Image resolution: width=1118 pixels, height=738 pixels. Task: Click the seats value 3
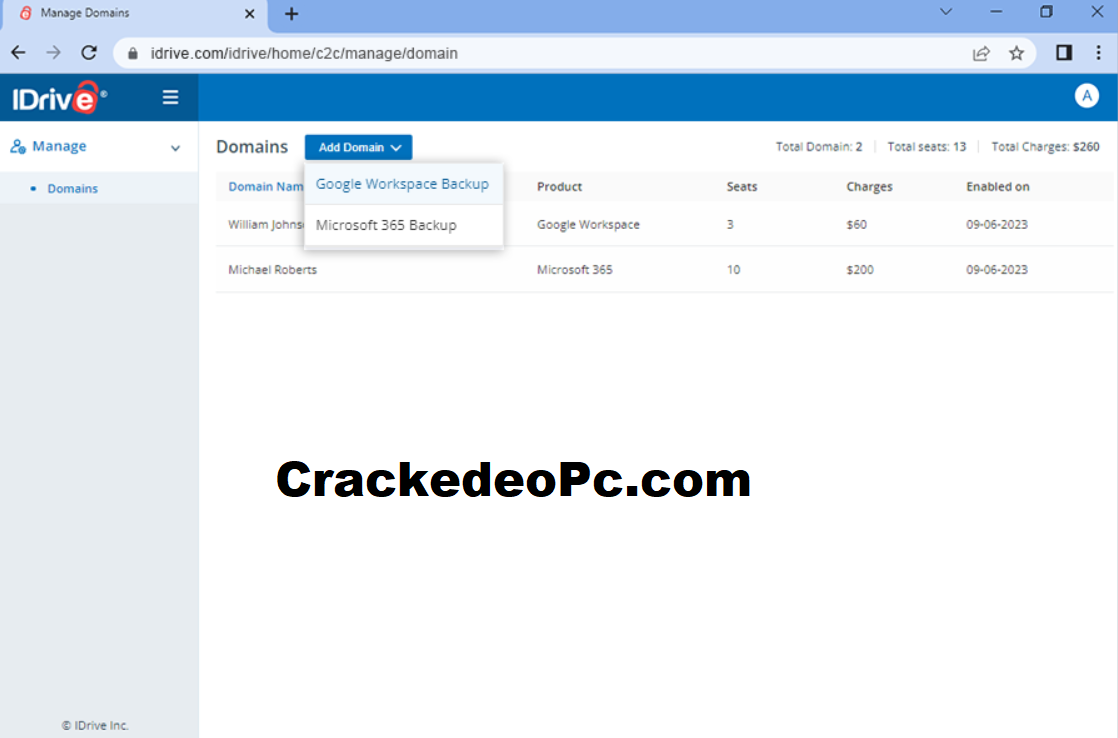click(730, 225)
